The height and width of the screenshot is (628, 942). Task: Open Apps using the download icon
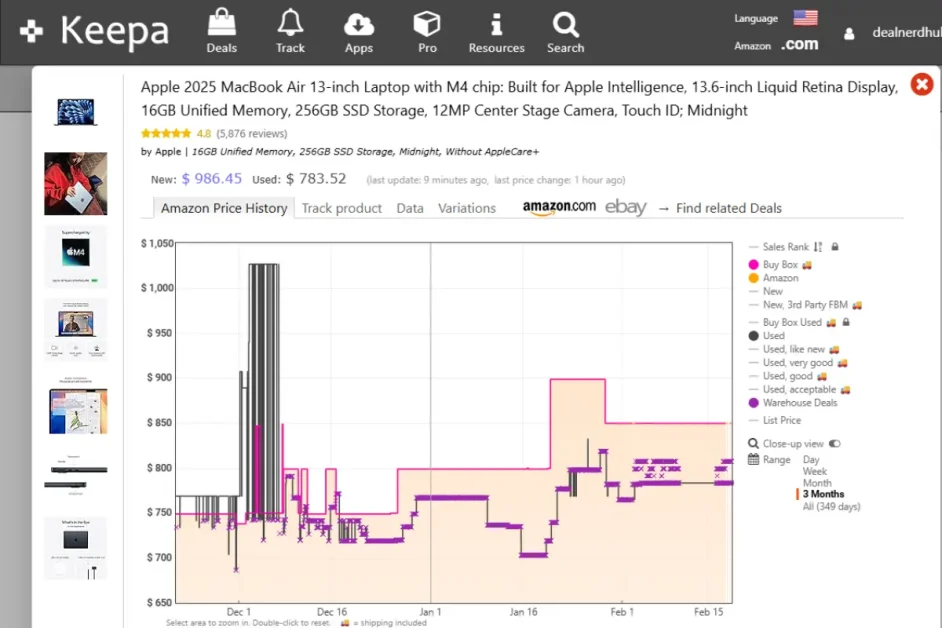click(x=359, y=22)
